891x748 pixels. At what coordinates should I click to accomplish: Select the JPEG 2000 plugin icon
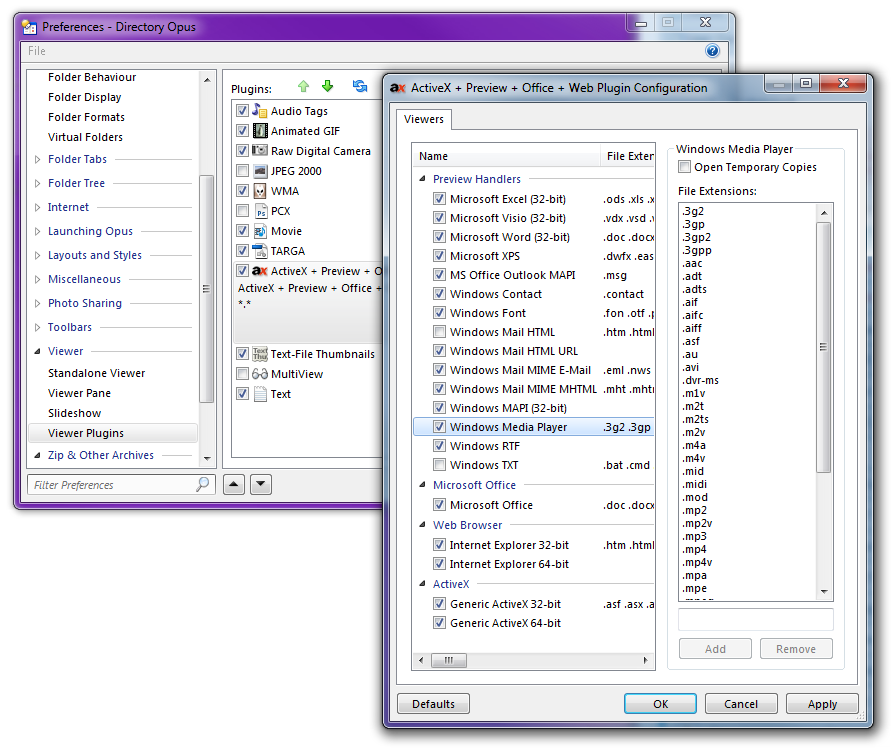[260, 171]
